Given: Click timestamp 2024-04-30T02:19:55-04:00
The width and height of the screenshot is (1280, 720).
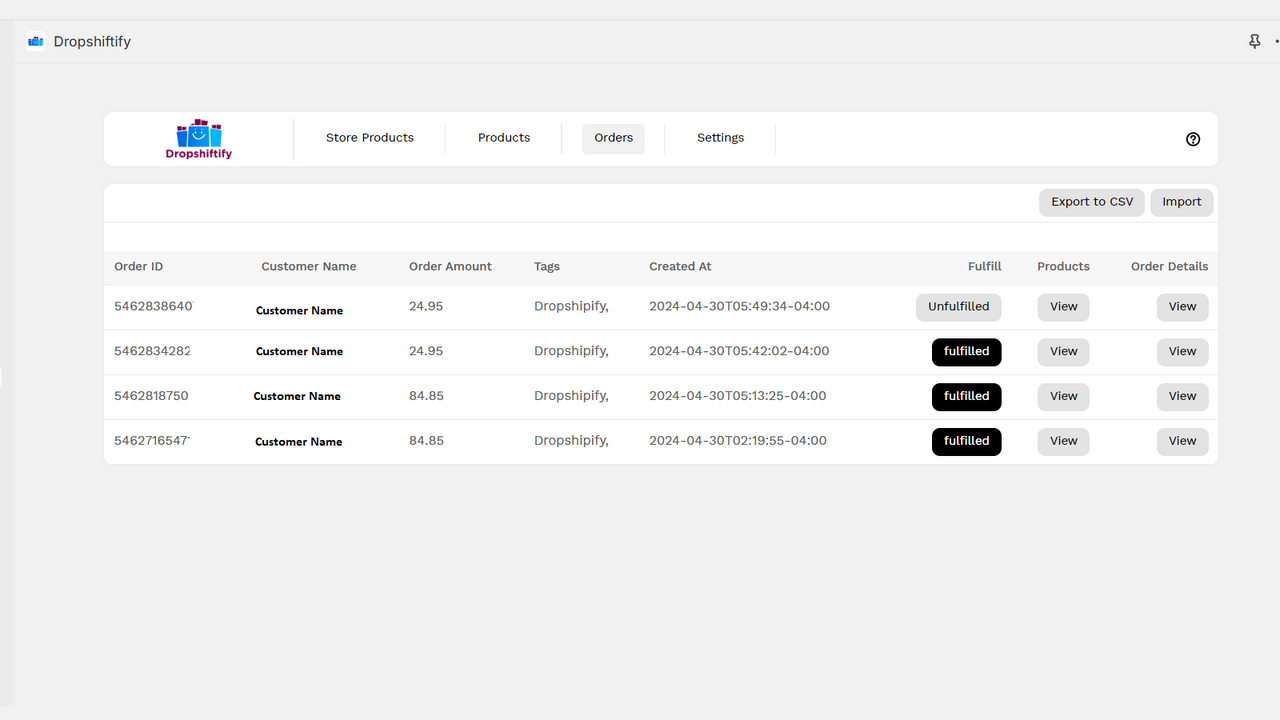Looking at the screenshot, I should coord(738,441).
